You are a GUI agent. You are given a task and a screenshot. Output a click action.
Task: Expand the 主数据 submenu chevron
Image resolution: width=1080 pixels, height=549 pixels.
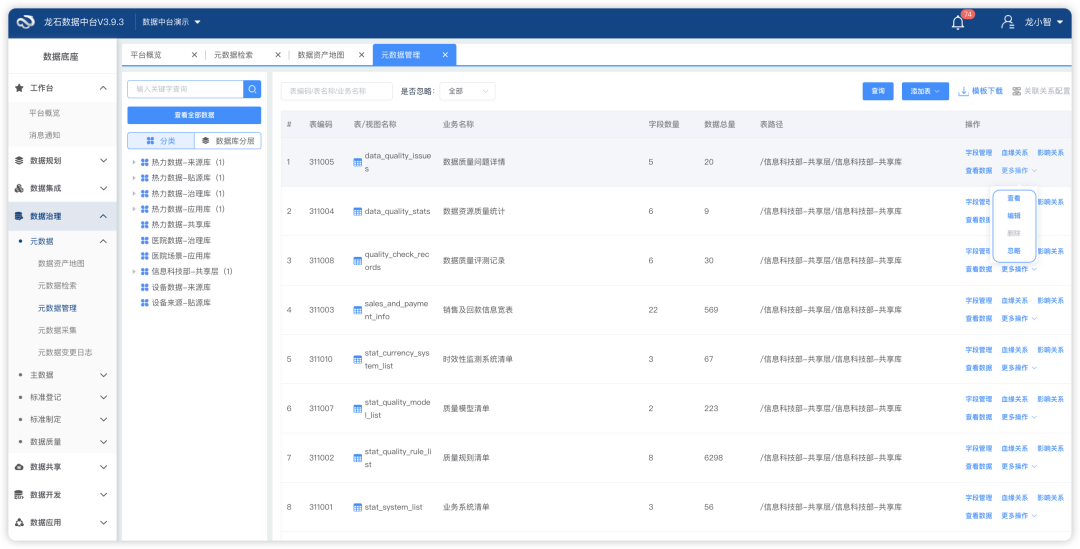[103, 375]
